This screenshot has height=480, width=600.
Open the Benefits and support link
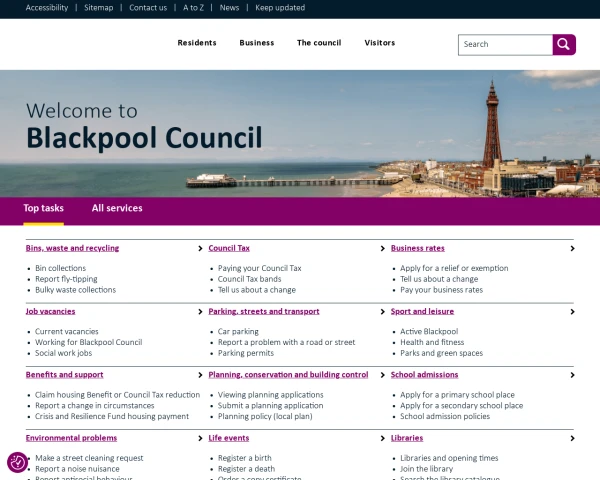click(65, 374)
